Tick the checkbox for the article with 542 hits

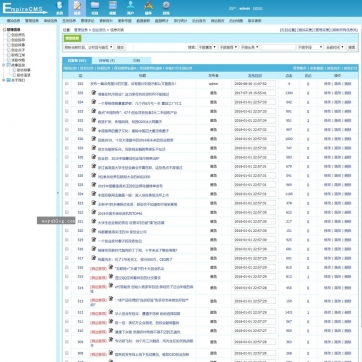point(67,102)
